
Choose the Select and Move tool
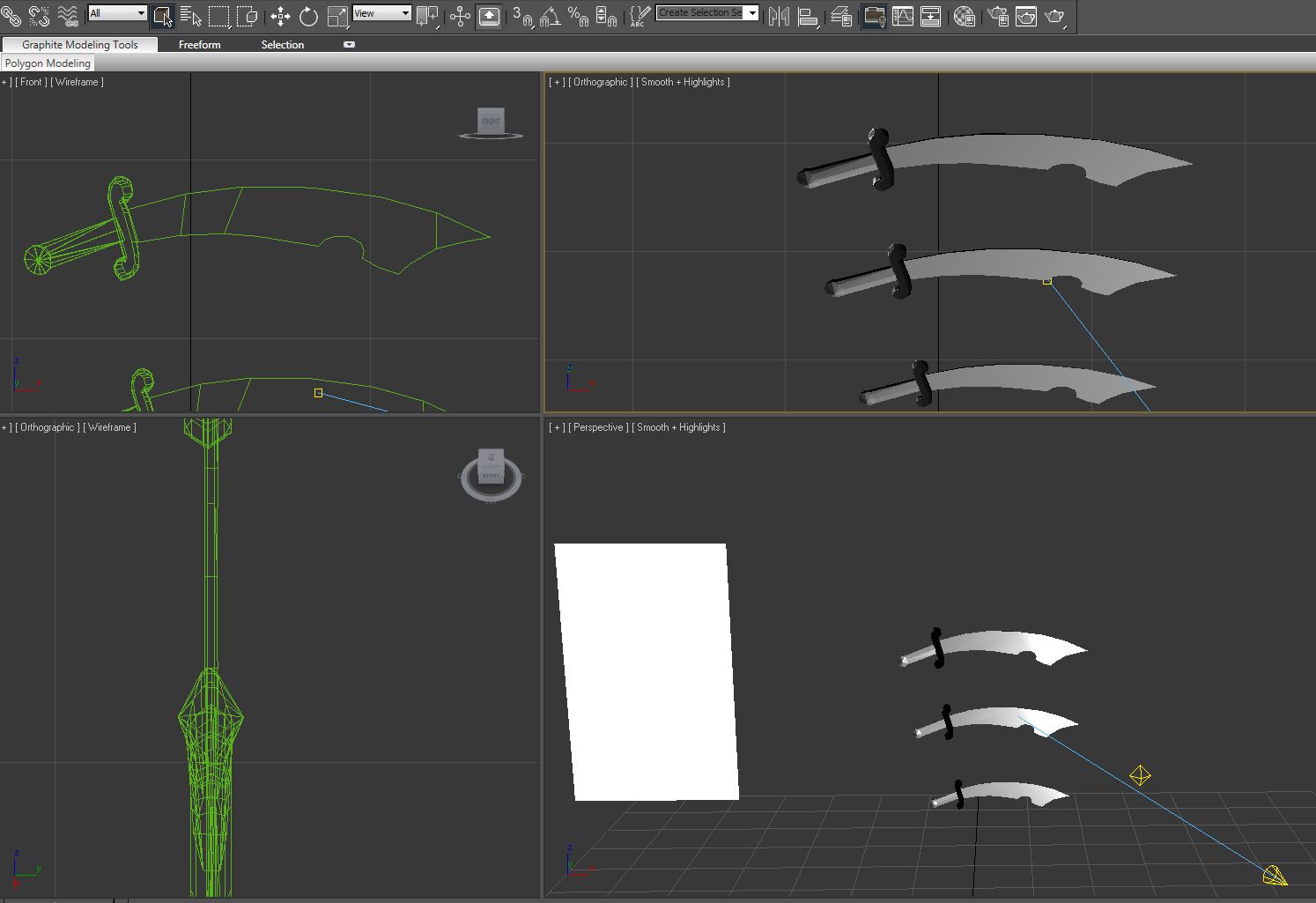point(280,16)
